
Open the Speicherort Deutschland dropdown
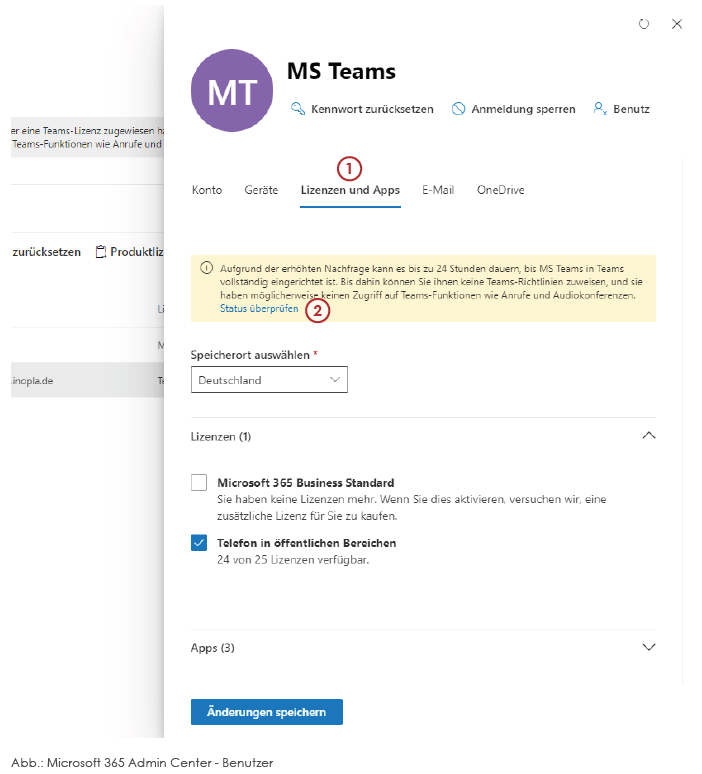pos(269,380)
